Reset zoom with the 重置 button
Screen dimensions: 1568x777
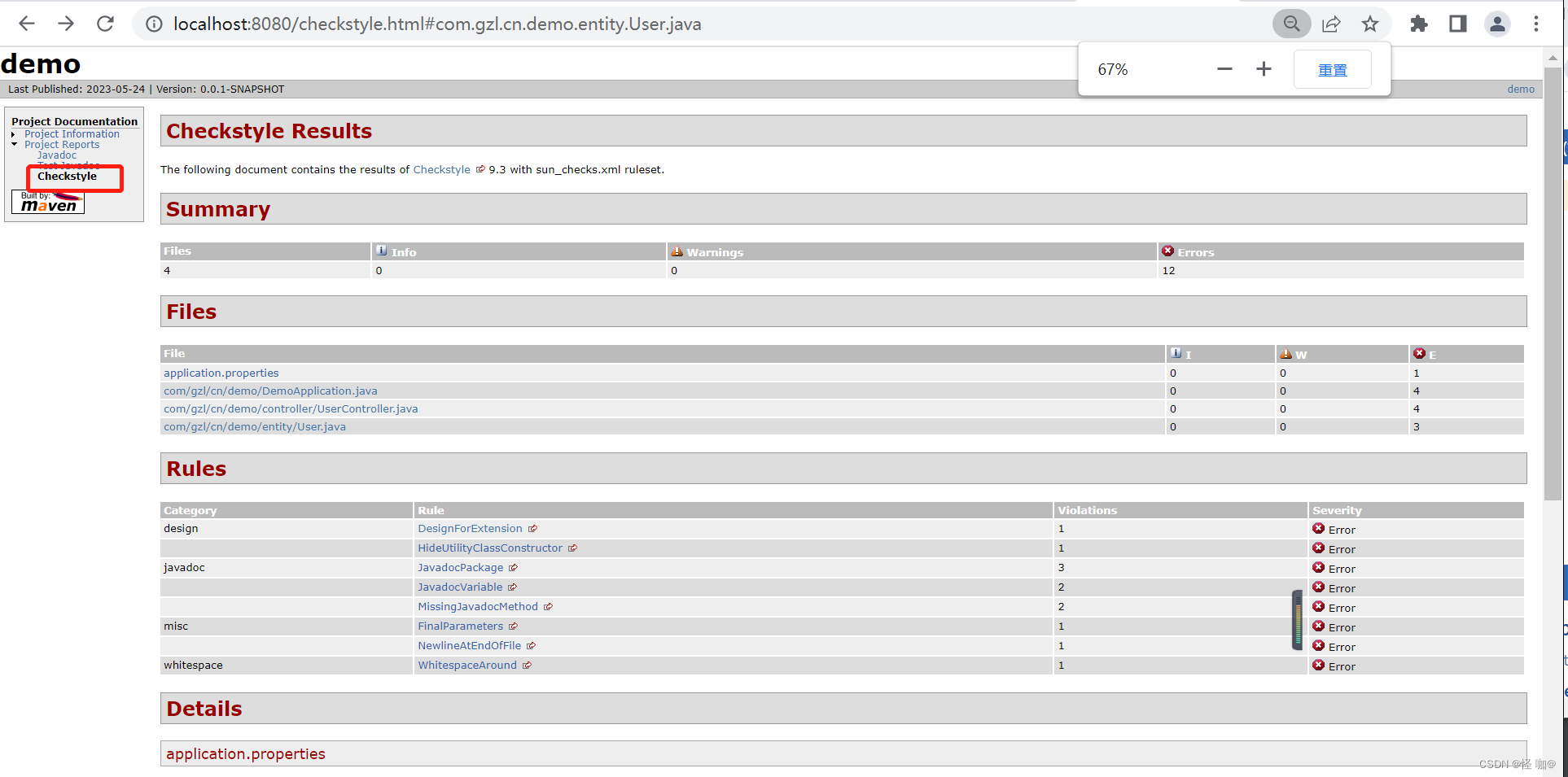[x=1333, y=69]
